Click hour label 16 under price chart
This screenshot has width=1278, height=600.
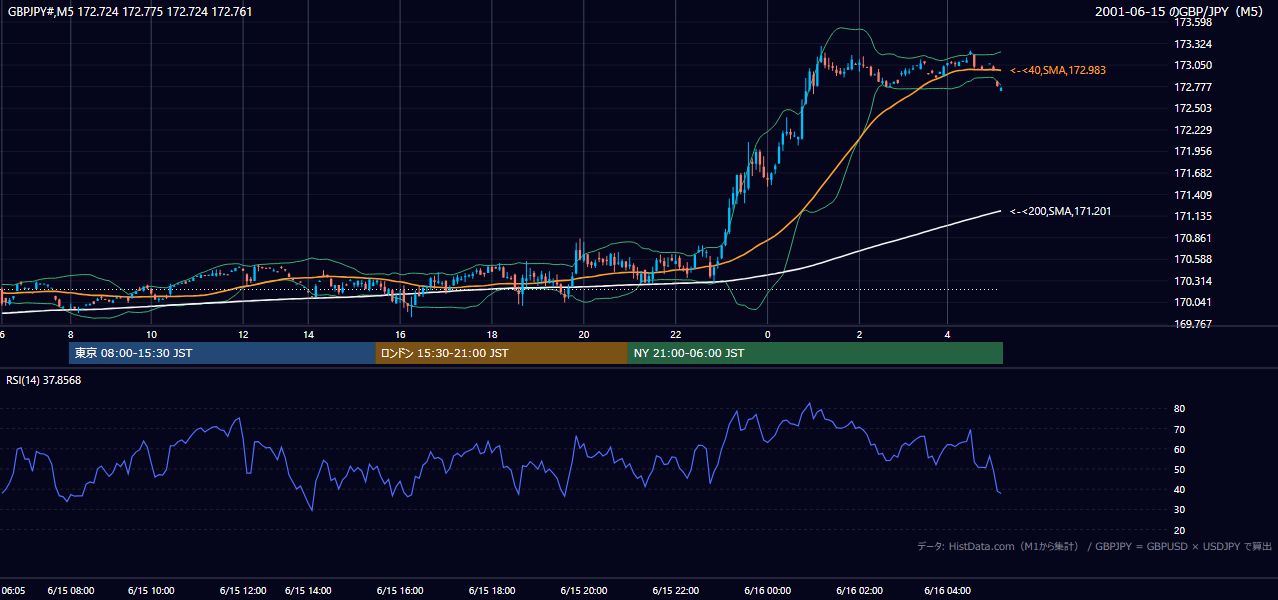400,334
